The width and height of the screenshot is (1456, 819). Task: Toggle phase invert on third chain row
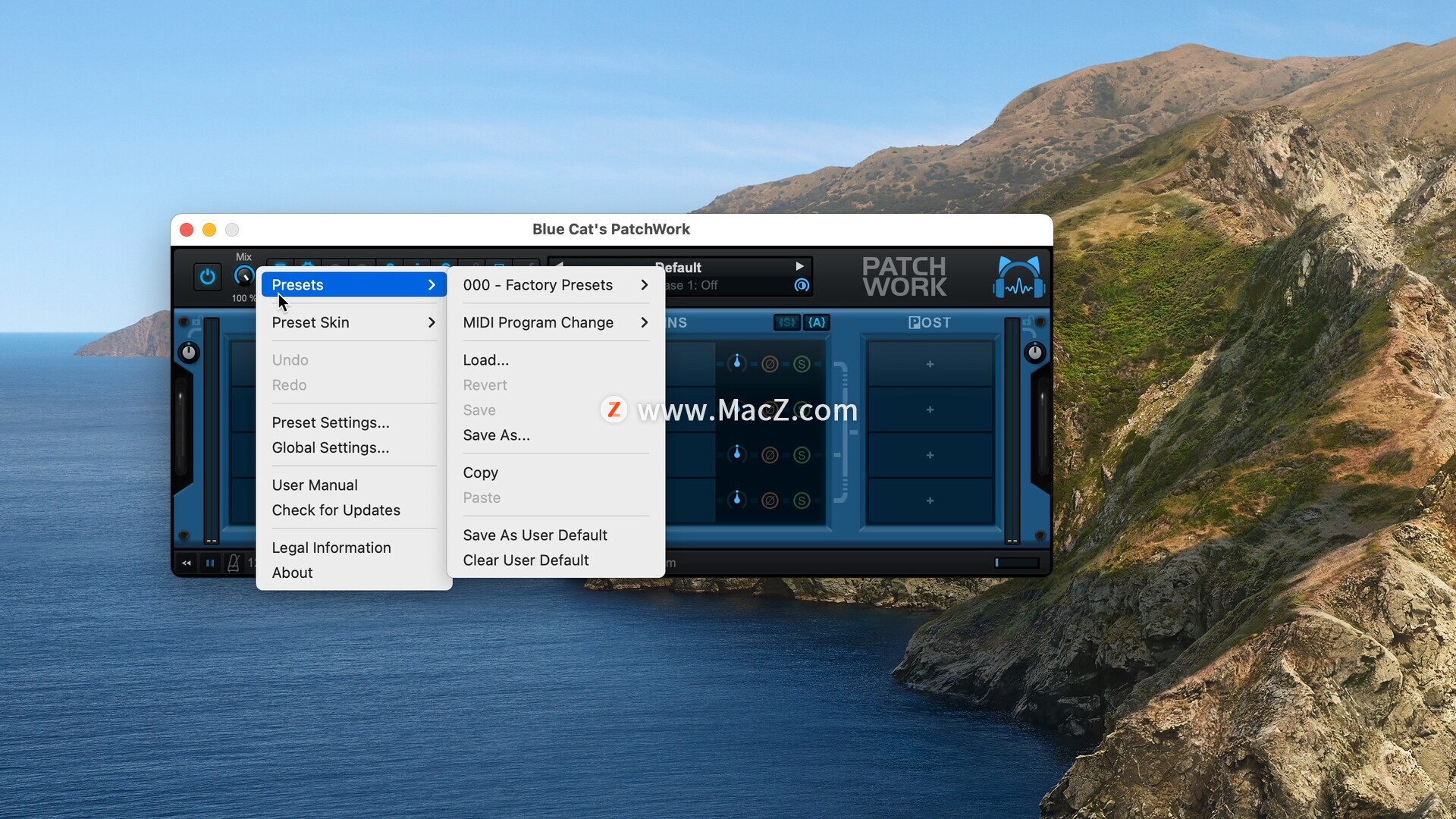(770, 455)
